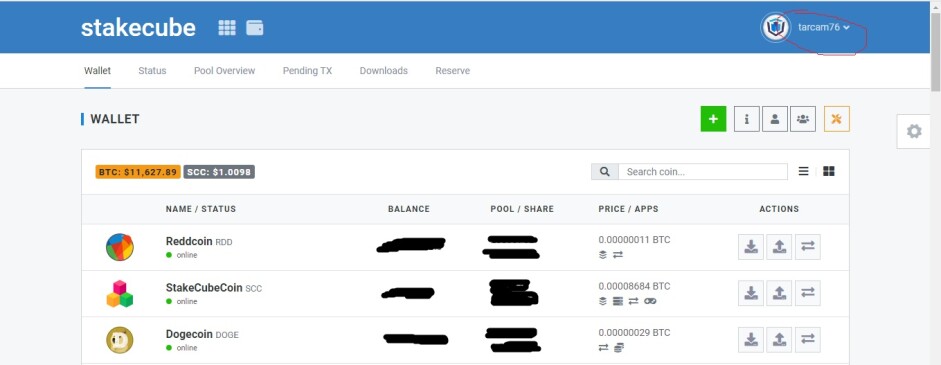Click the vertical page scrollbar
The width and height of the screenshot is (941, 365).
(x=936, y=51)
